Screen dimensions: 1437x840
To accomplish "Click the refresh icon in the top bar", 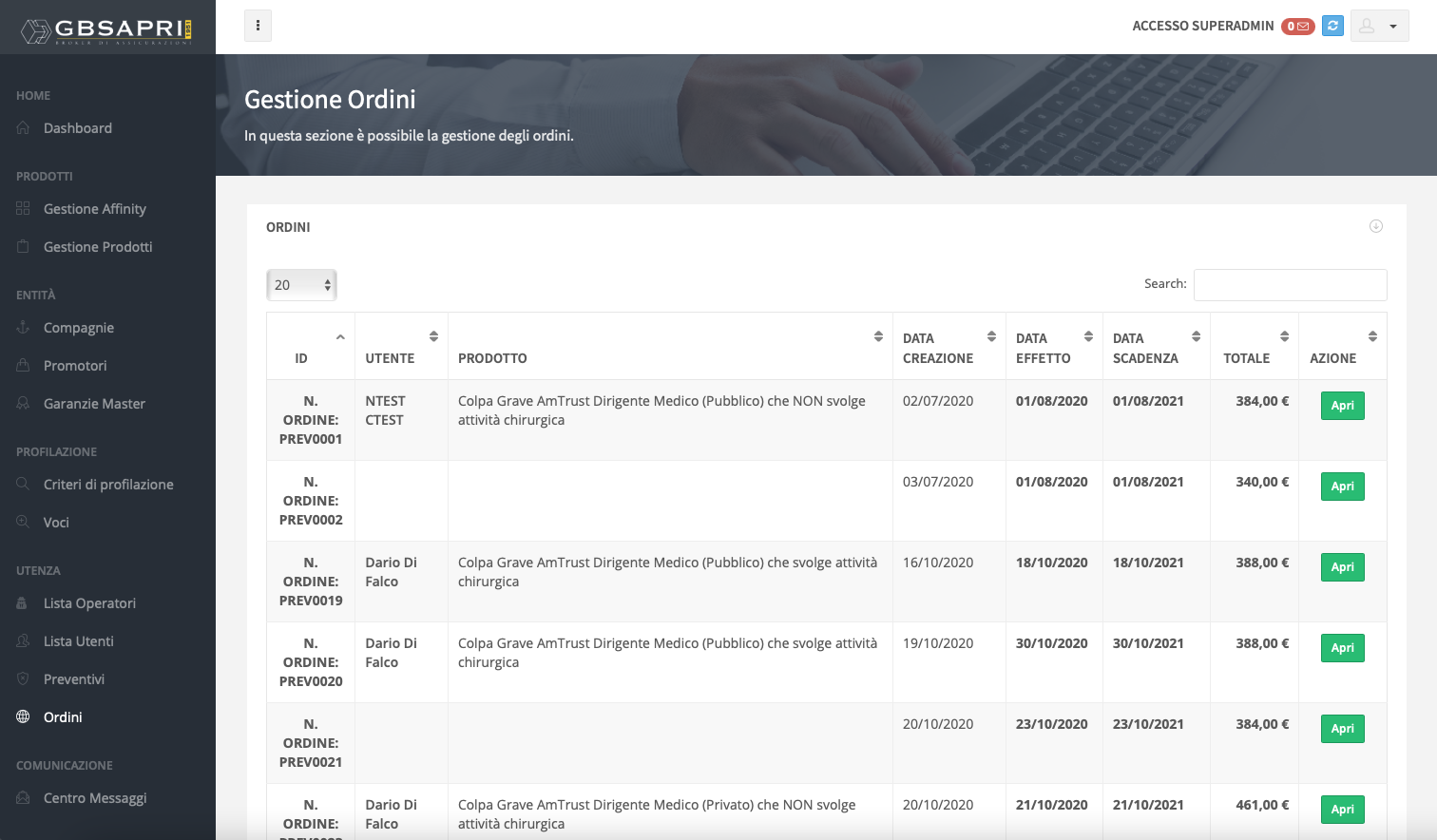I will 1332,26.
